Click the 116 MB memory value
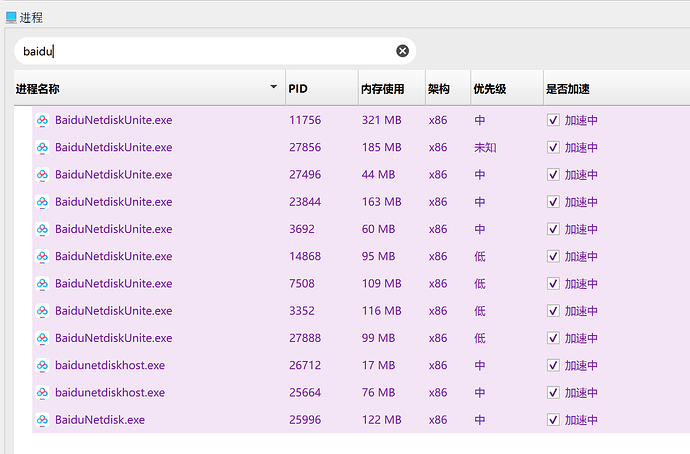This screenshot has width=690, height=454. click(382, 311)
